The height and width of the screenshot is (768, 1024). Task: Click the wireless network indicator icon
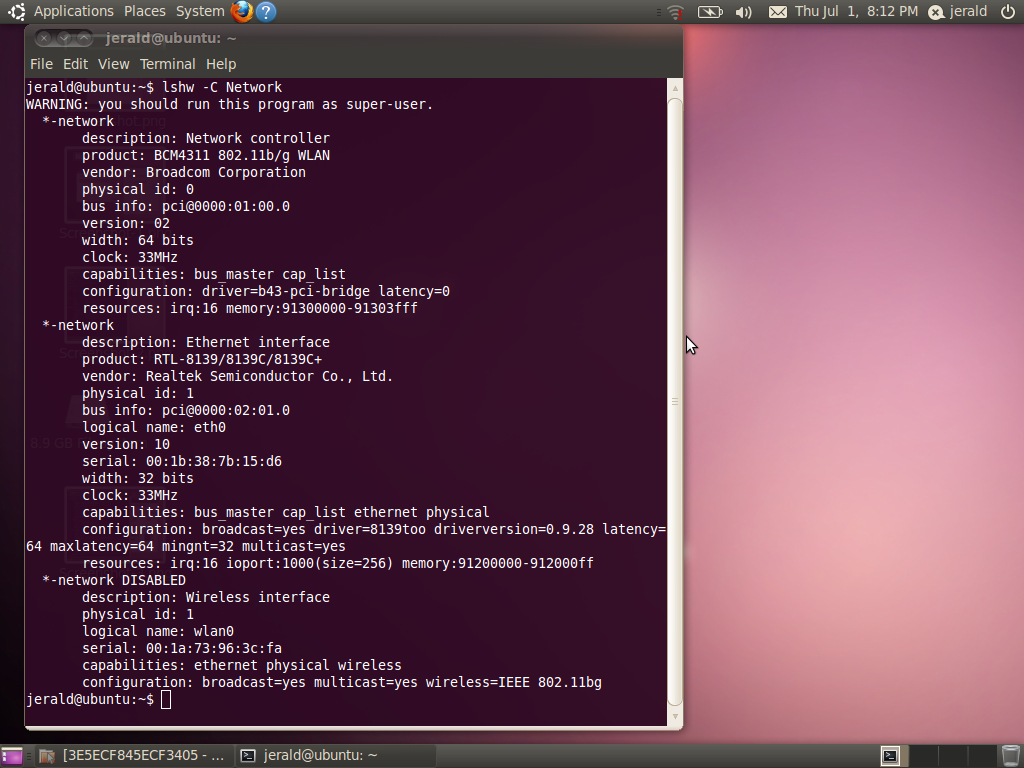676,12
